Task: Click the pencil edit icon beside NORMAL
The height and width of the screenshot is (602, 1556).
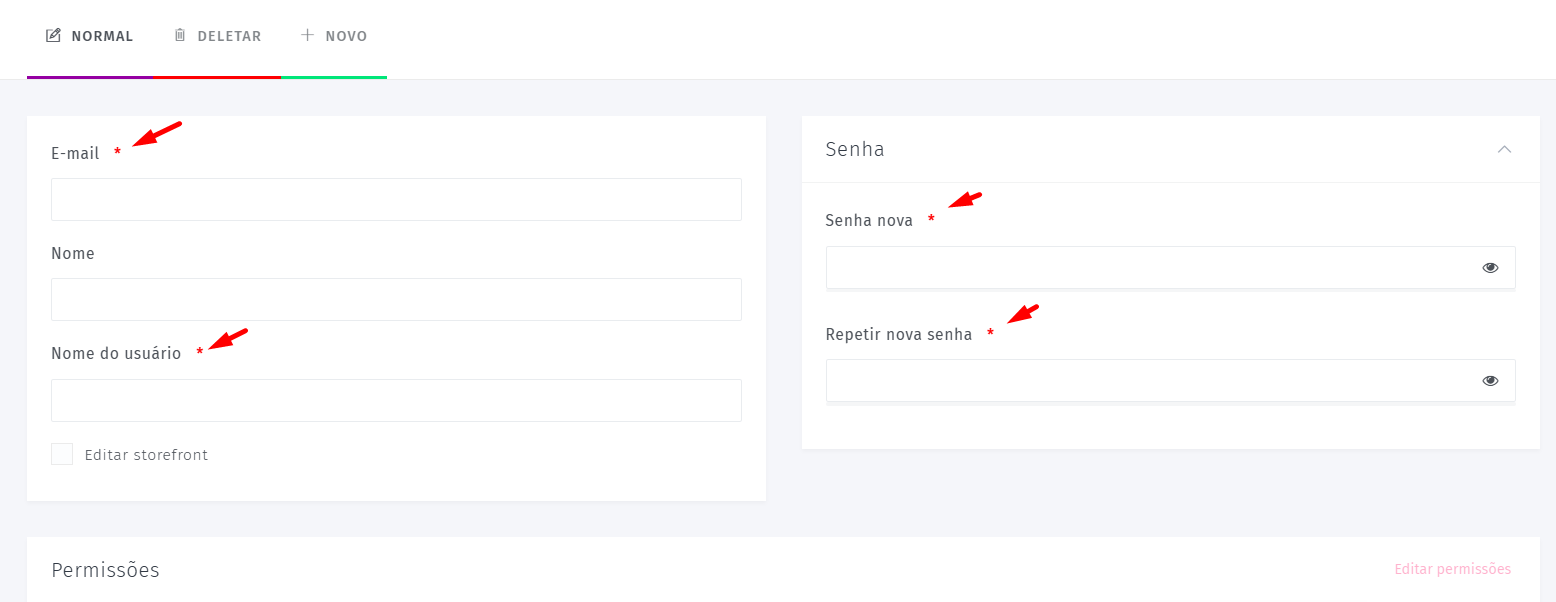Action: coord(53,36)
